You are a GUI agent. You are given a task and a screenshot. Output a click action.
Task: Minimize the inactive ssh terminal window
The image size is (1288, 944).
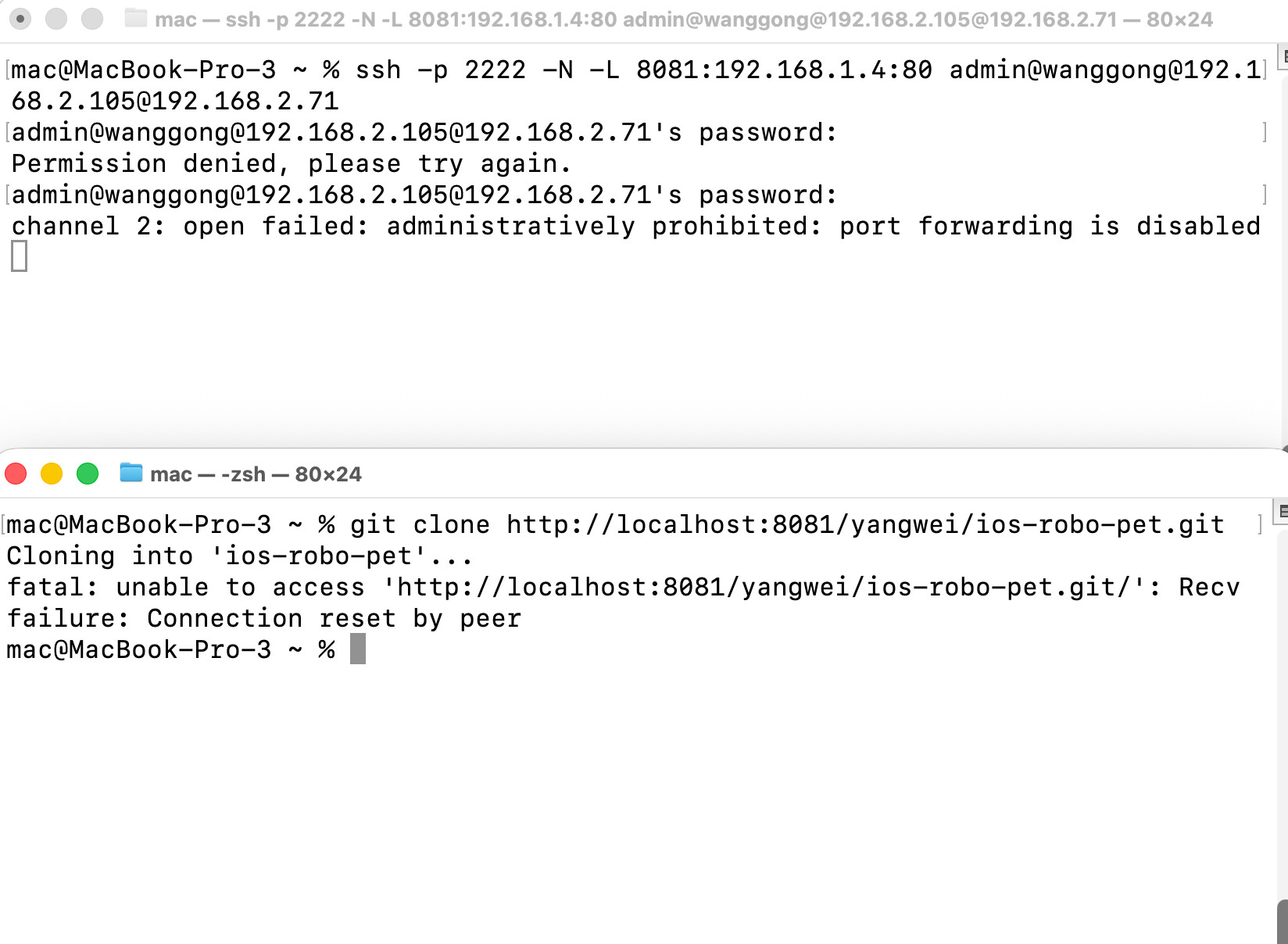tap(56, 19)
